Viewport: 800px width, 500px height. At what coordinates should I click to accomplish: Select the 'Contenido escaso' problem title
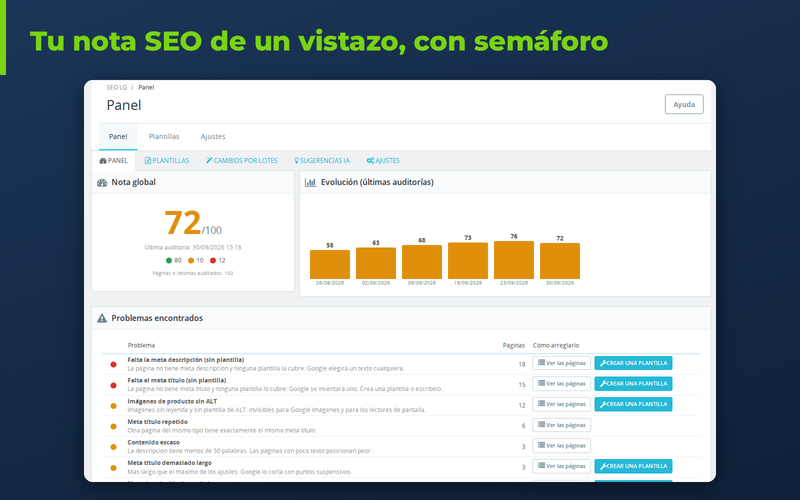click(154, 442)
